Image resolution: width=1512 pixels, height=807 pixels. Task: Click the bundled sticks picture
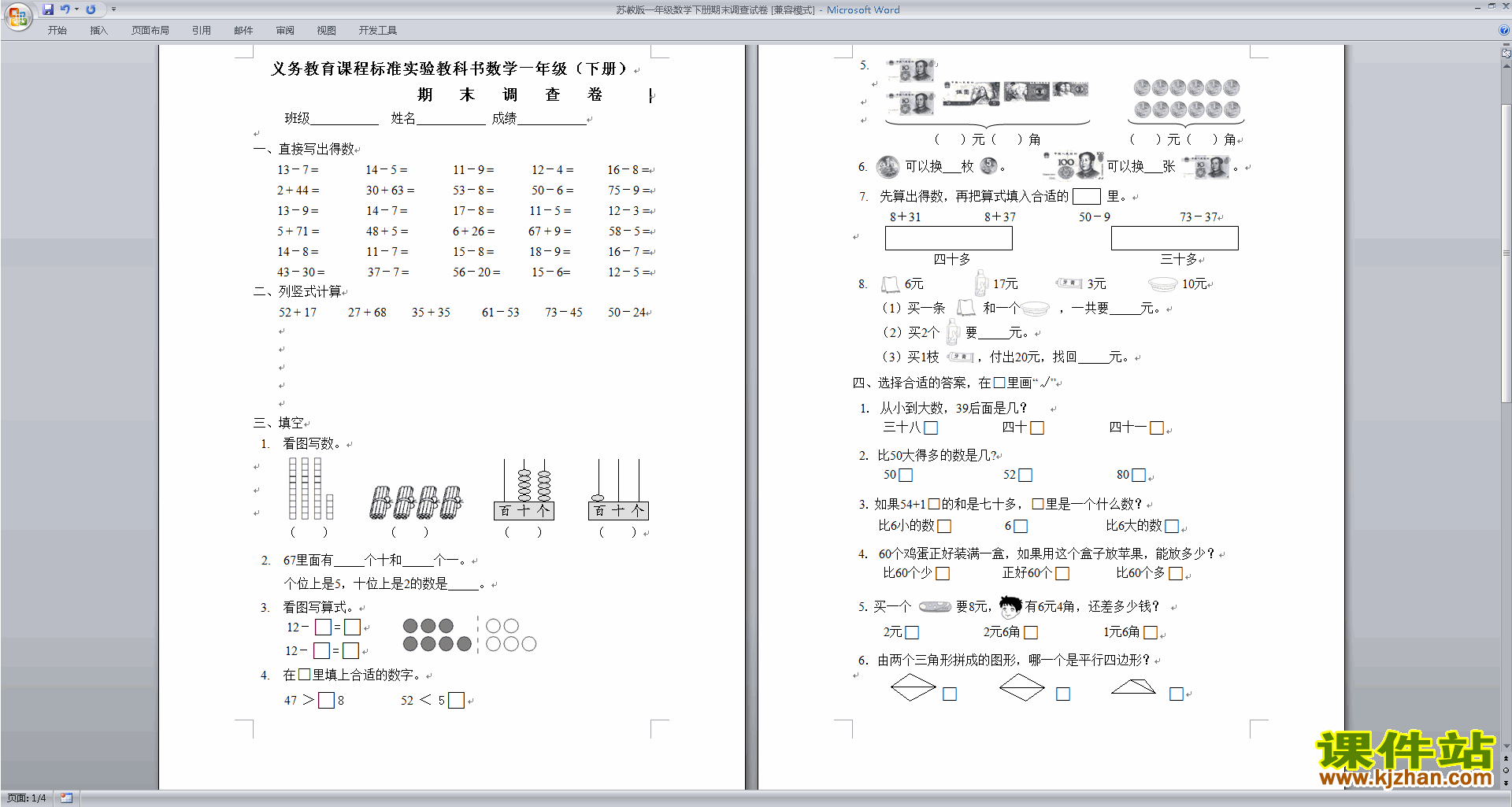point(417,502)
